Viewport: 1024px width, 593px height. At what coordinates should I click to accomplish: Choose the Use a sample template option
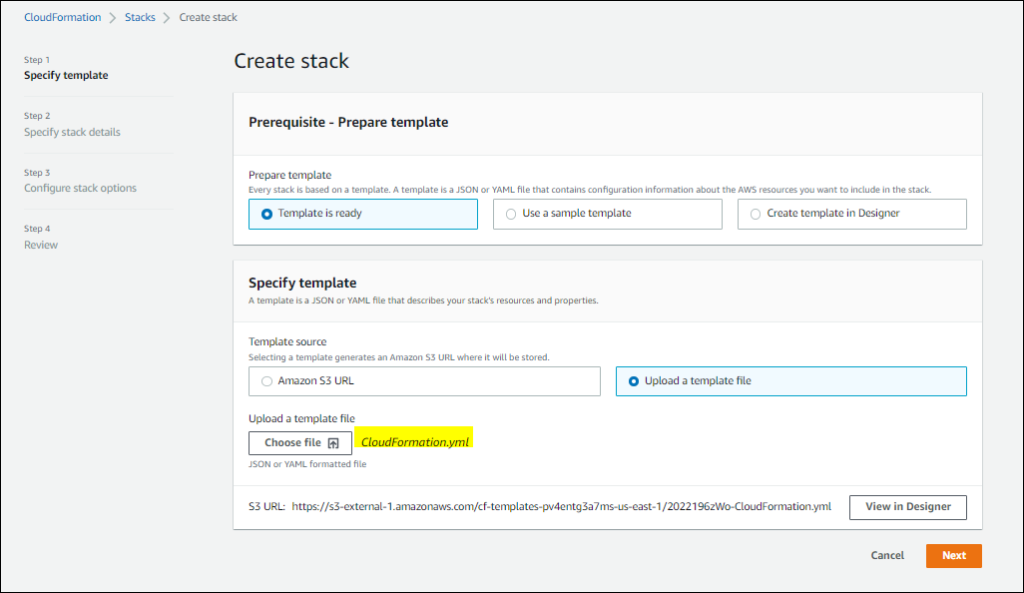(x=511, y=214)
